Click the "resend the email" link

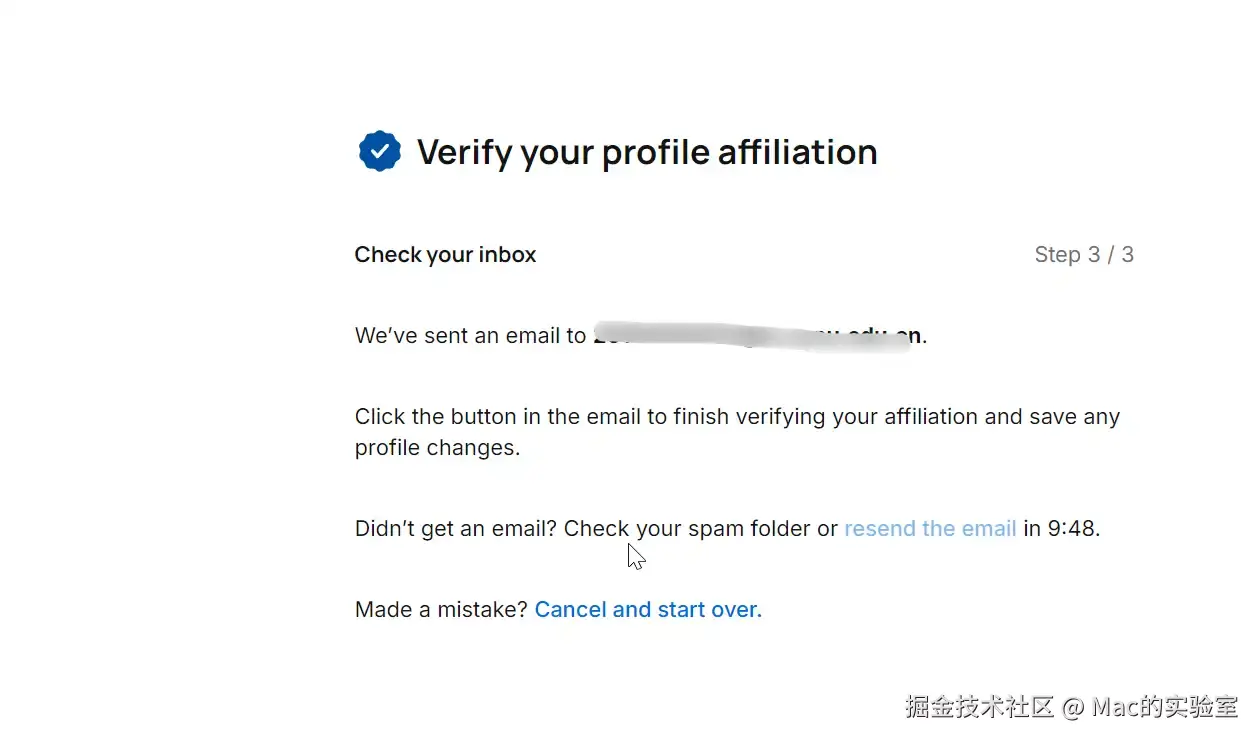click(x=930, y=529)
